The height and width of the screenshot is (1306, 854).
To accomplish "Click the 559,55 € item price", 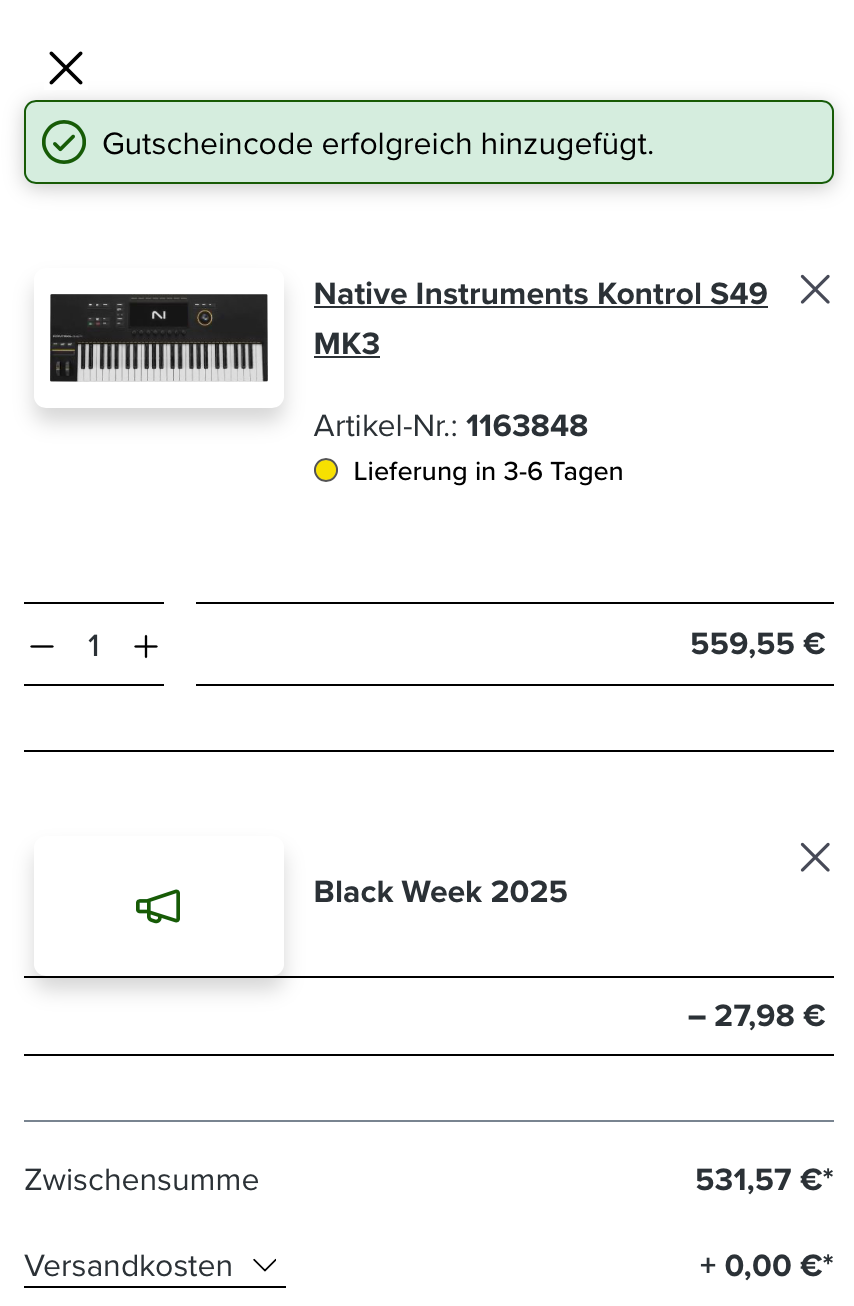I will [x=757, y=644].
